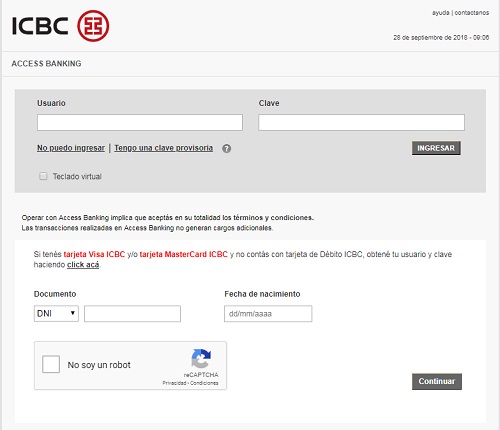Focus the Usuario input field
500x430 pixels.
[x=140, y=122]
